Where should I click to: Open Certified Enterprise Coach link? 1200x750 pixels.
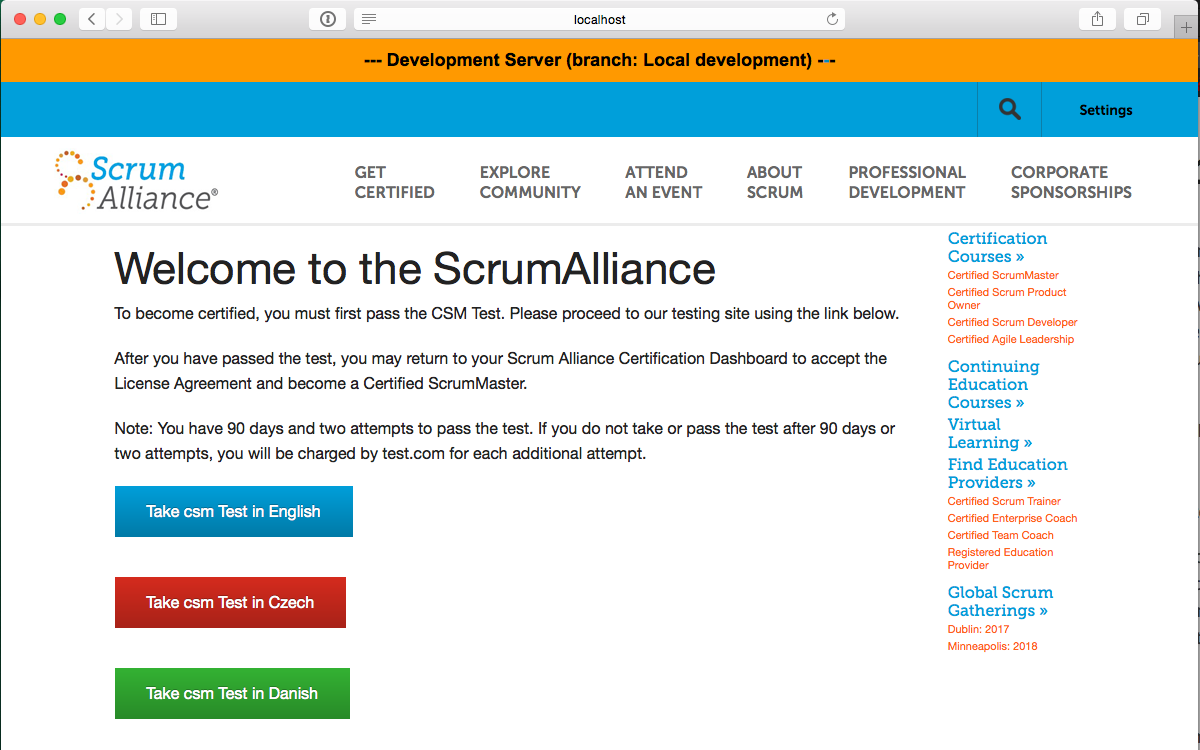coord(1012,518)
